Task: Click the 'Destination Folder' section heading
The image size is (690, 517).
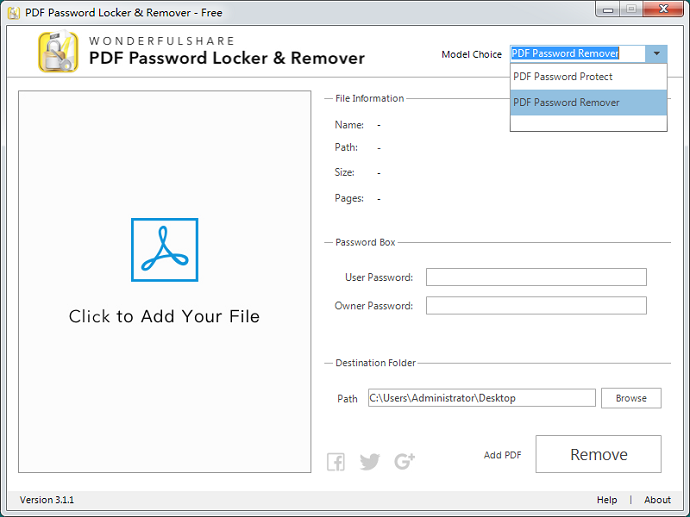Action: click(375, 363)
